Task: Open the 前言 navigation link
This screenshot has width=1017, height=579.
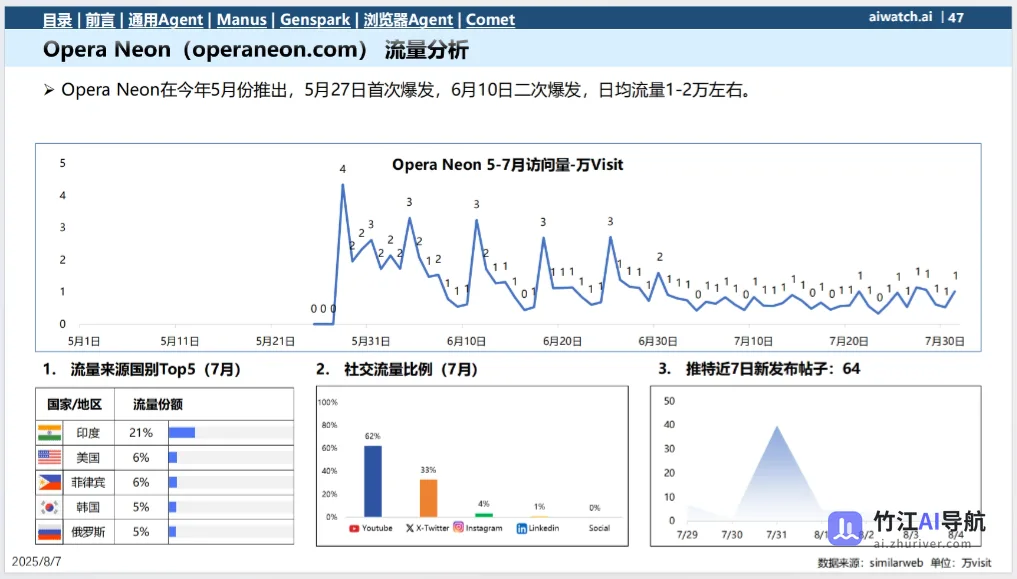Action: pyautogui.click(x=100, y=19)
